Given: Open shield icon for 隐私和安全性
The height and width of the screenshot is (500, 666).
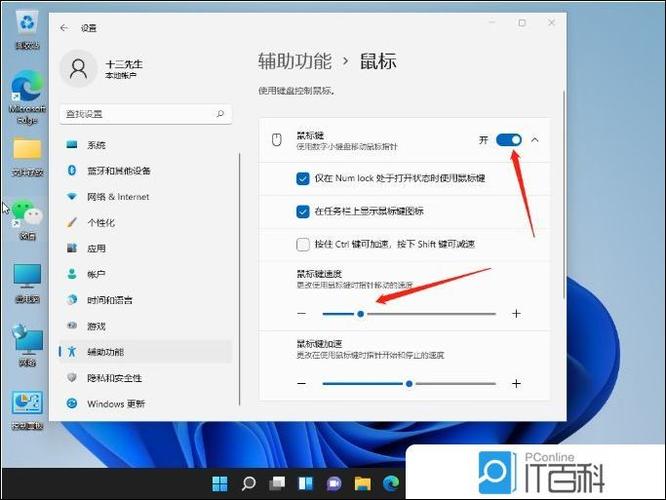Looking at the screenshot, I should tap(72, 377).
